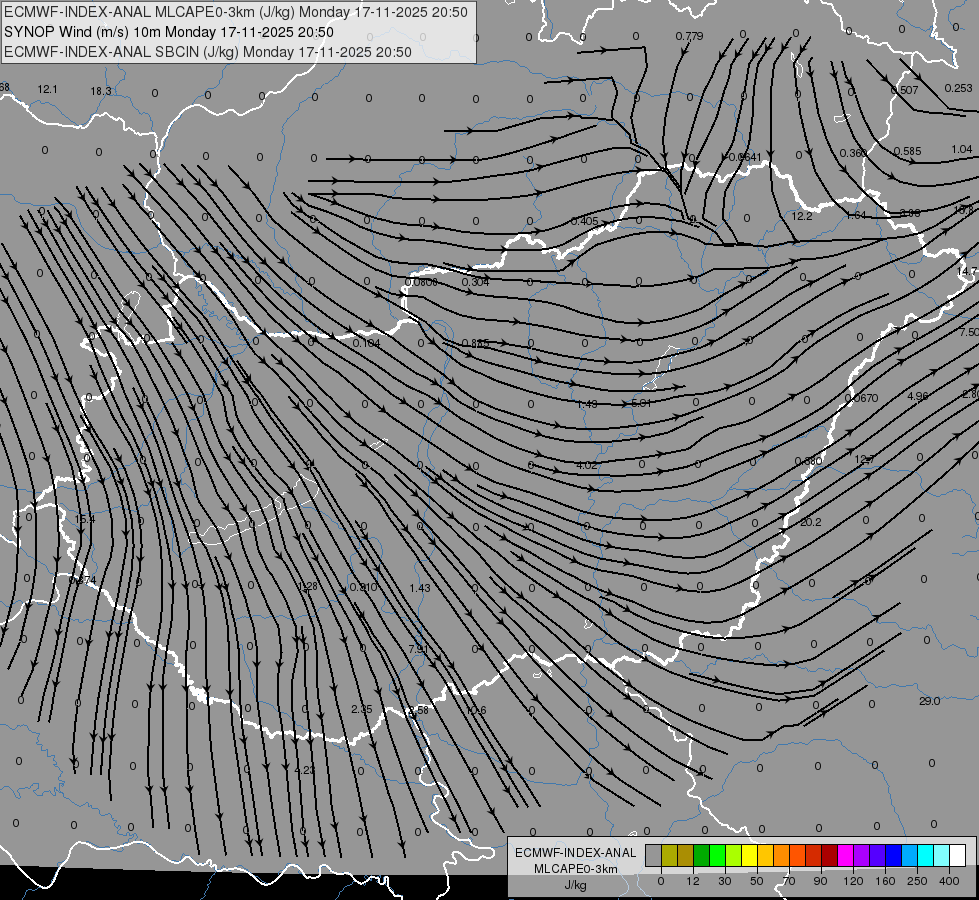Click the 'SYNOP Wind (m/s) 10m' header line
Viewport: 979px width, 900px height.
coord(169,32)
